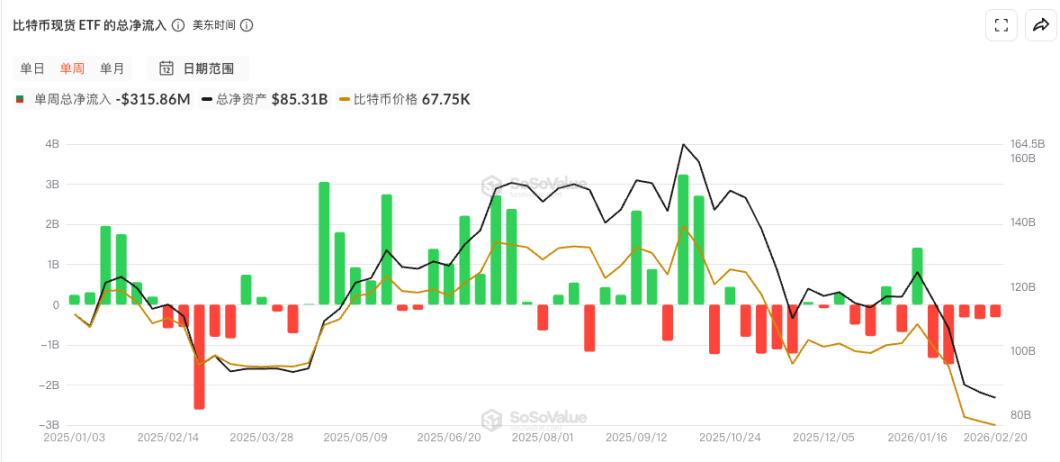The width and height of the screenshot is (1060, 462).
Task: Open the 日期范围 date range picker
Action: click(x=198, y=69)
